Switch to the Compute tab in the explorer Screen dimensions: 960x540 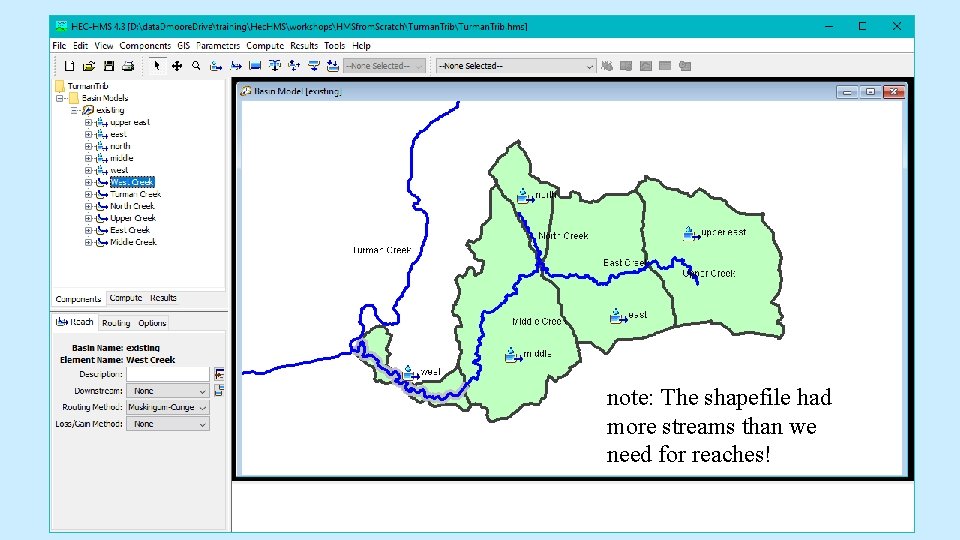[126, 298]
